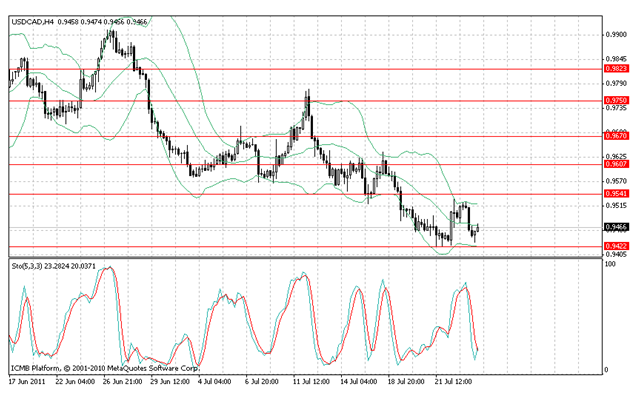The height and width of the screenshot is (397, 640).
Task: Click the 14 Jul 04:00 time label
Action: [x=359, y=382]
